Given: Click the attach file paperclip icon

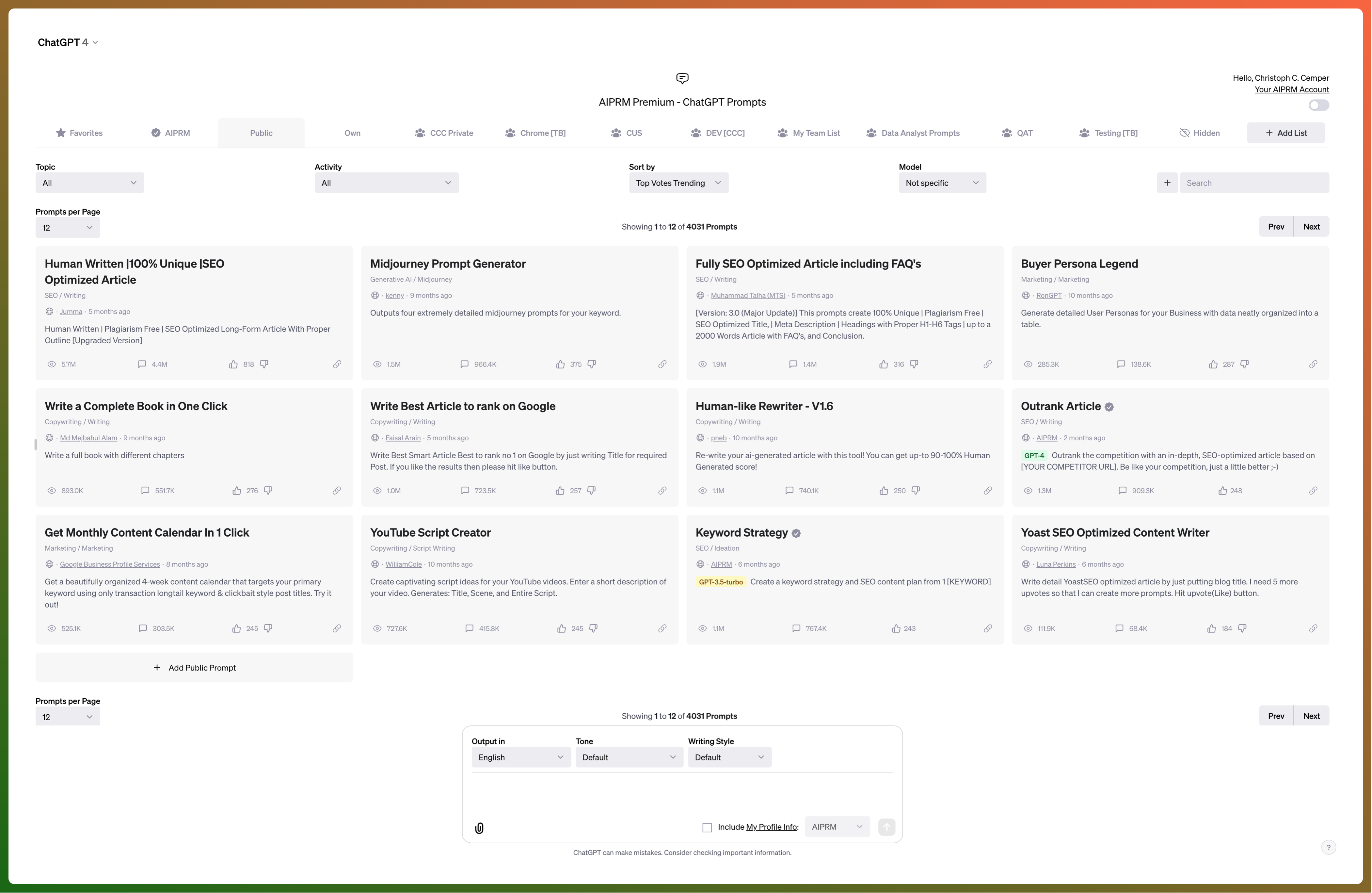Looking at the screenshot, I should coord(479,828).
